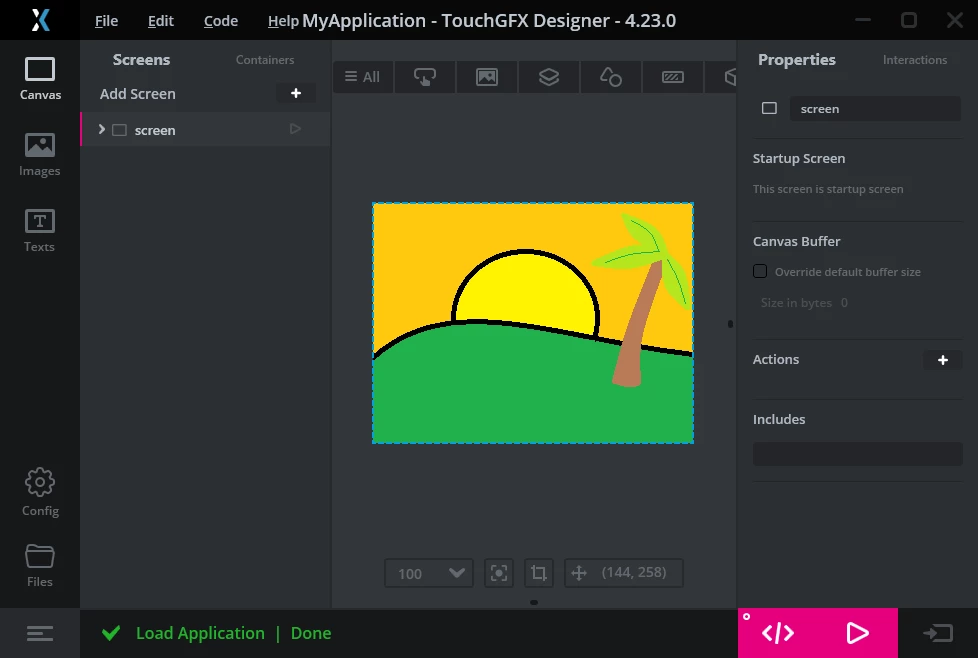
Task: Click the Run Simulator play button
Action: pyautogui.click(x=858, y=633)
